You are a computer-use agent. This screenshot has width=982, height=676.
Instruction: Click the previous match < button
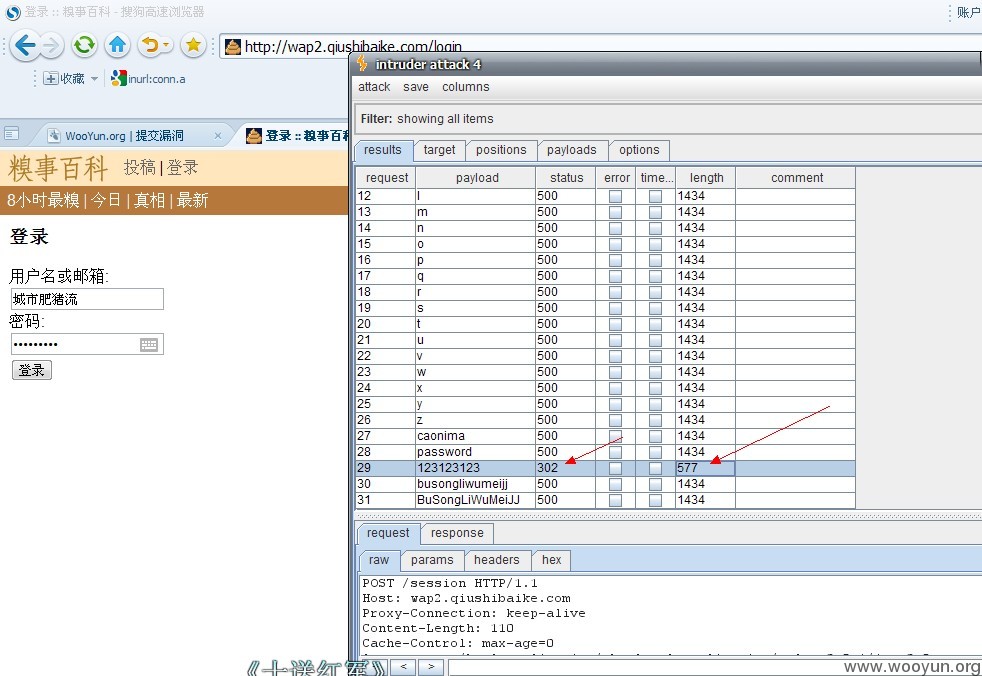pyautogui.click(x=403, y=667)
